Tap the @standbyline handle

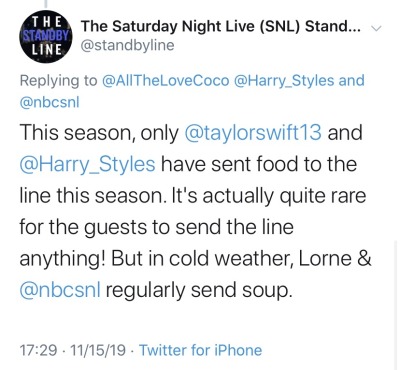coord(128,46)
